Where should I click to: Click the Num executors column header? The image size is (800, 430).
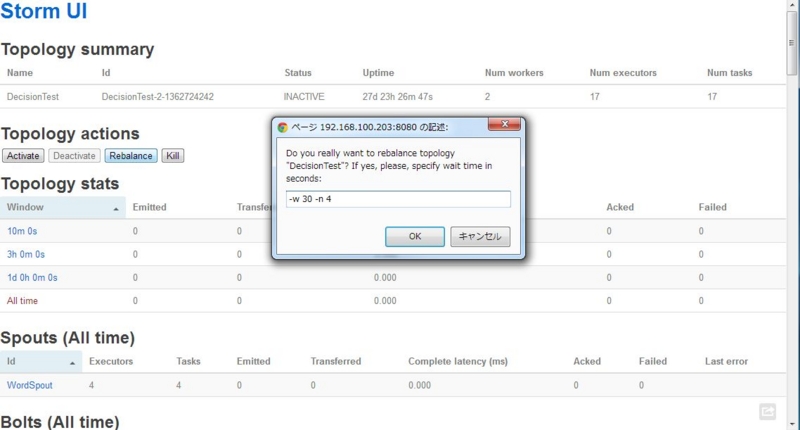coord(623,73)
